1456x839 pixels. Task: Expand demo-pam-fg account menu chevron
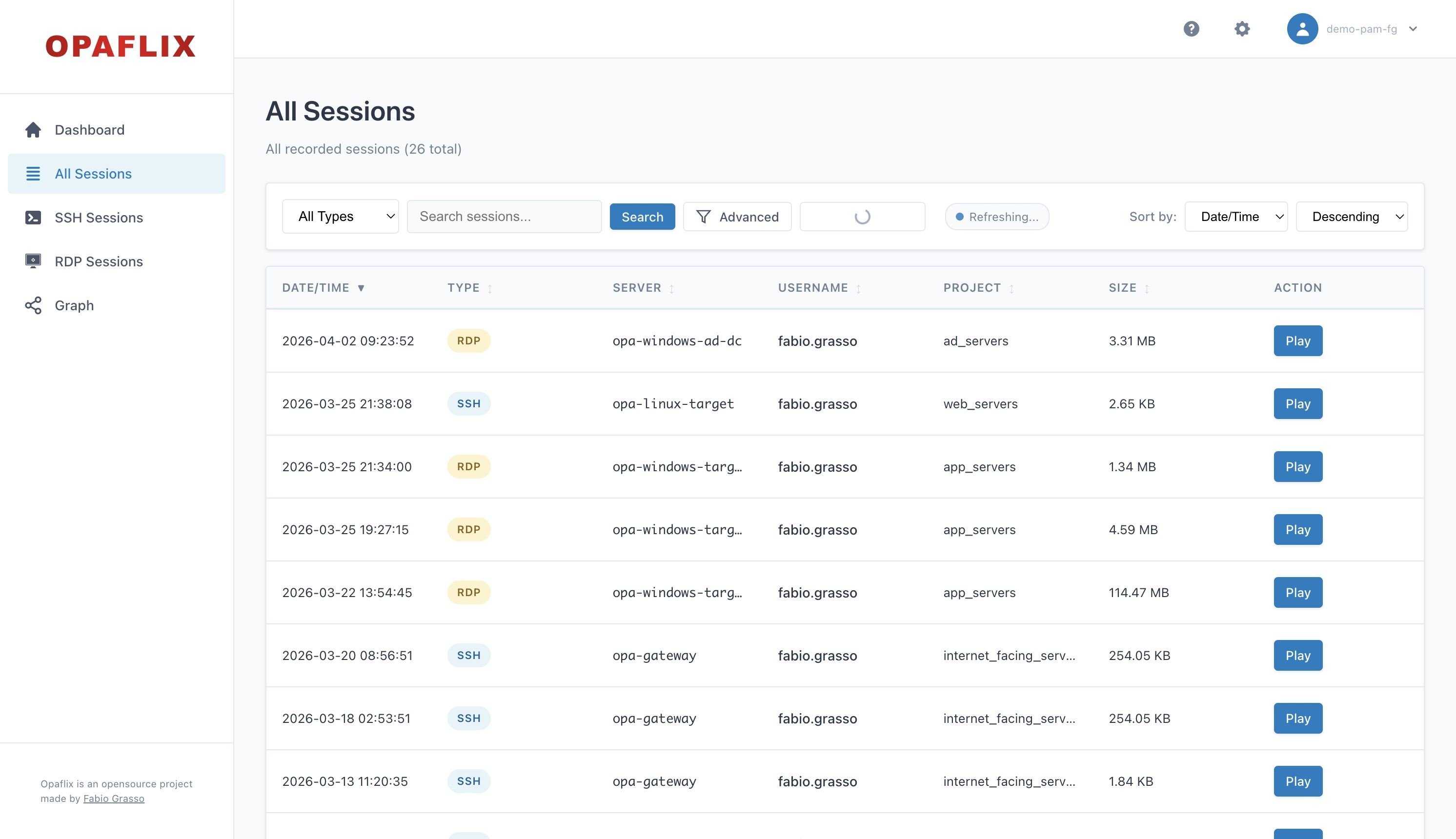pyautogui.click(x=1413, y=29)
